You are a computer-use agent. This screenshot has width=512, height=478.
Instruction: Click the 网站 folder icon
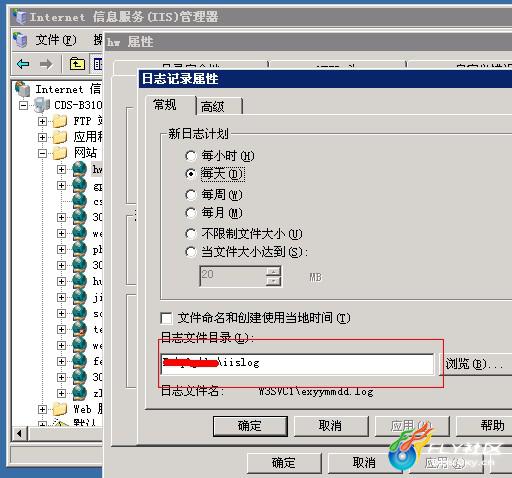[60, 153]
